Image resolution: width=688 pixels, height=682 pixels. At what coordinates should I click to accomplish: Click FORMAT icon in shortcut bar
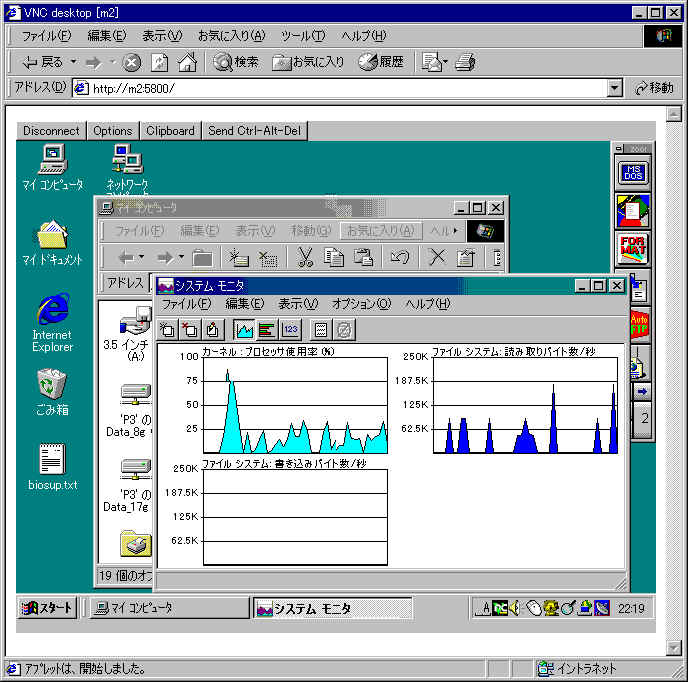coord(633,248)
